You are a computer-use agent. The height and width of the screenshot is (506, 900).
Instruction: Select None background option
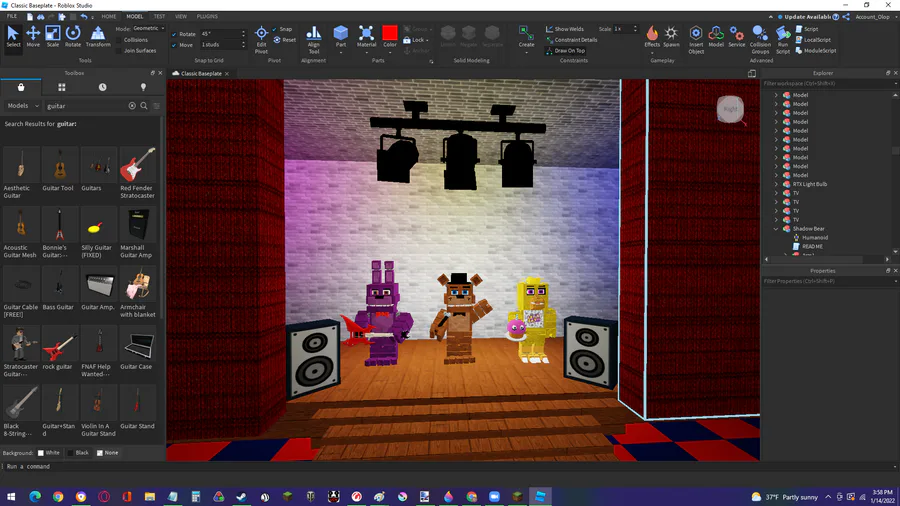(107, 453)
